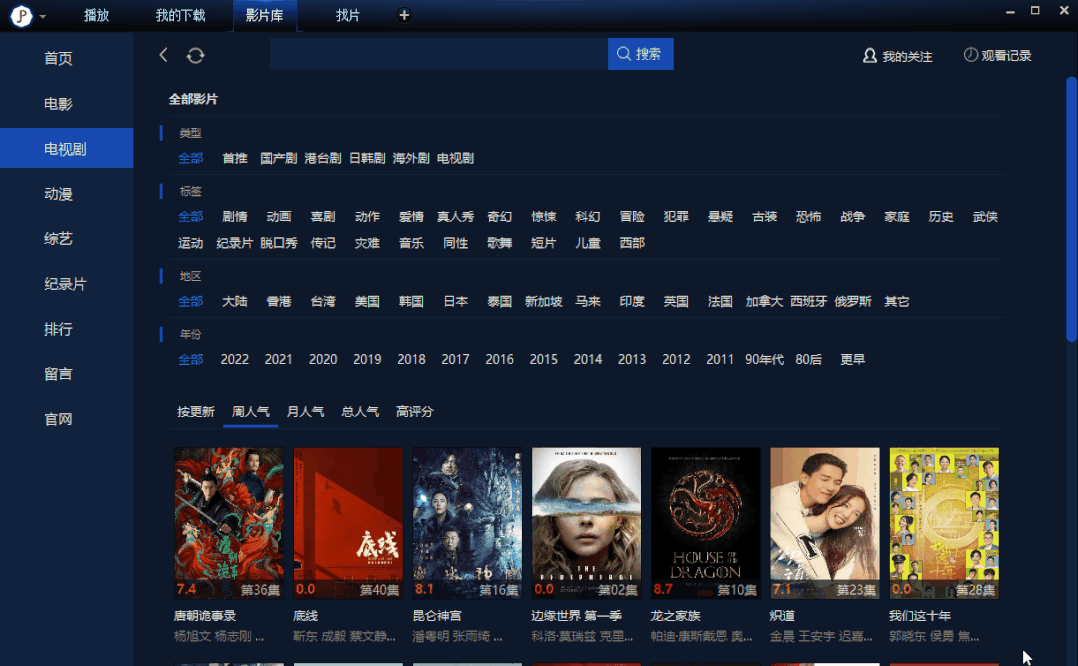1078x666 pixels.
Task: Click the vertical scrollbar on the right
Action: click(1071, 210)
